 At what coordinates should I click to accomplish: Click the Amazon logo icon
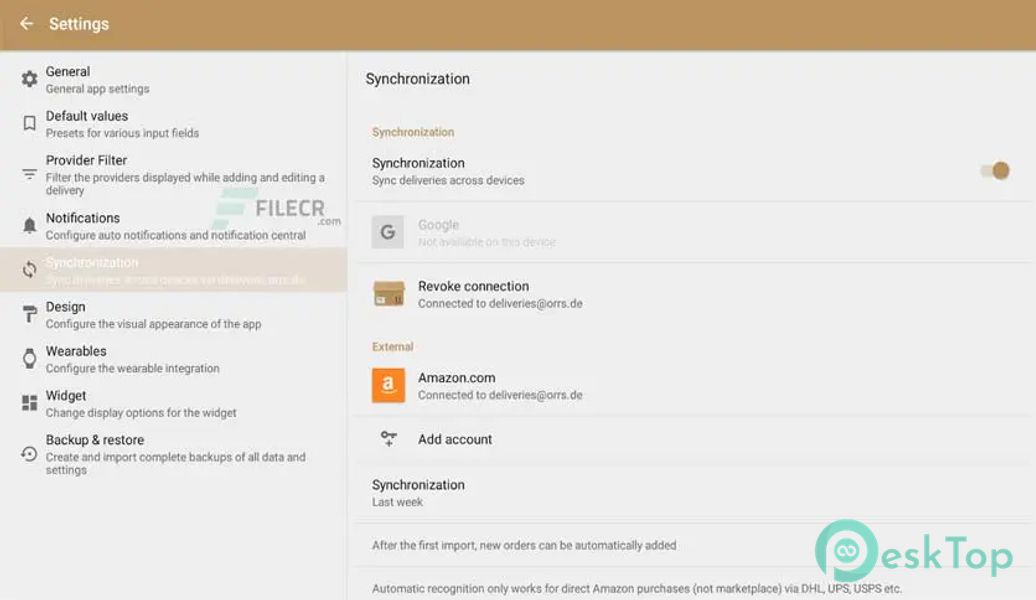coord(388,385)
